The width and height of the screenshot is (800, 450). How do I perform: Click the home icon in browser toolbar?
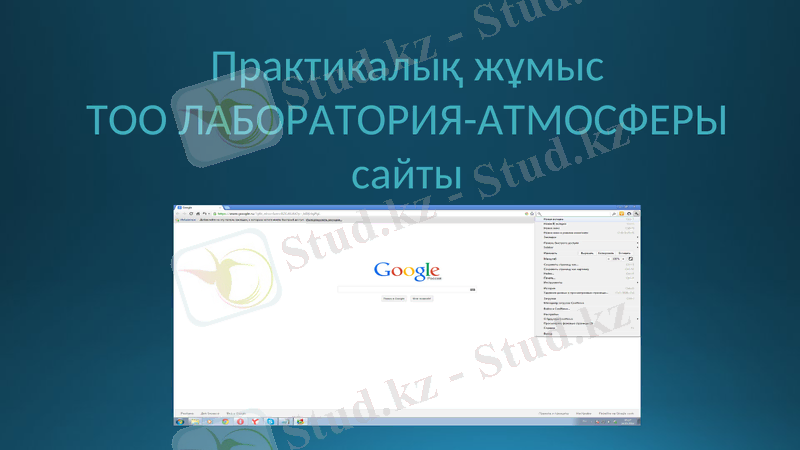click(198, 213)
